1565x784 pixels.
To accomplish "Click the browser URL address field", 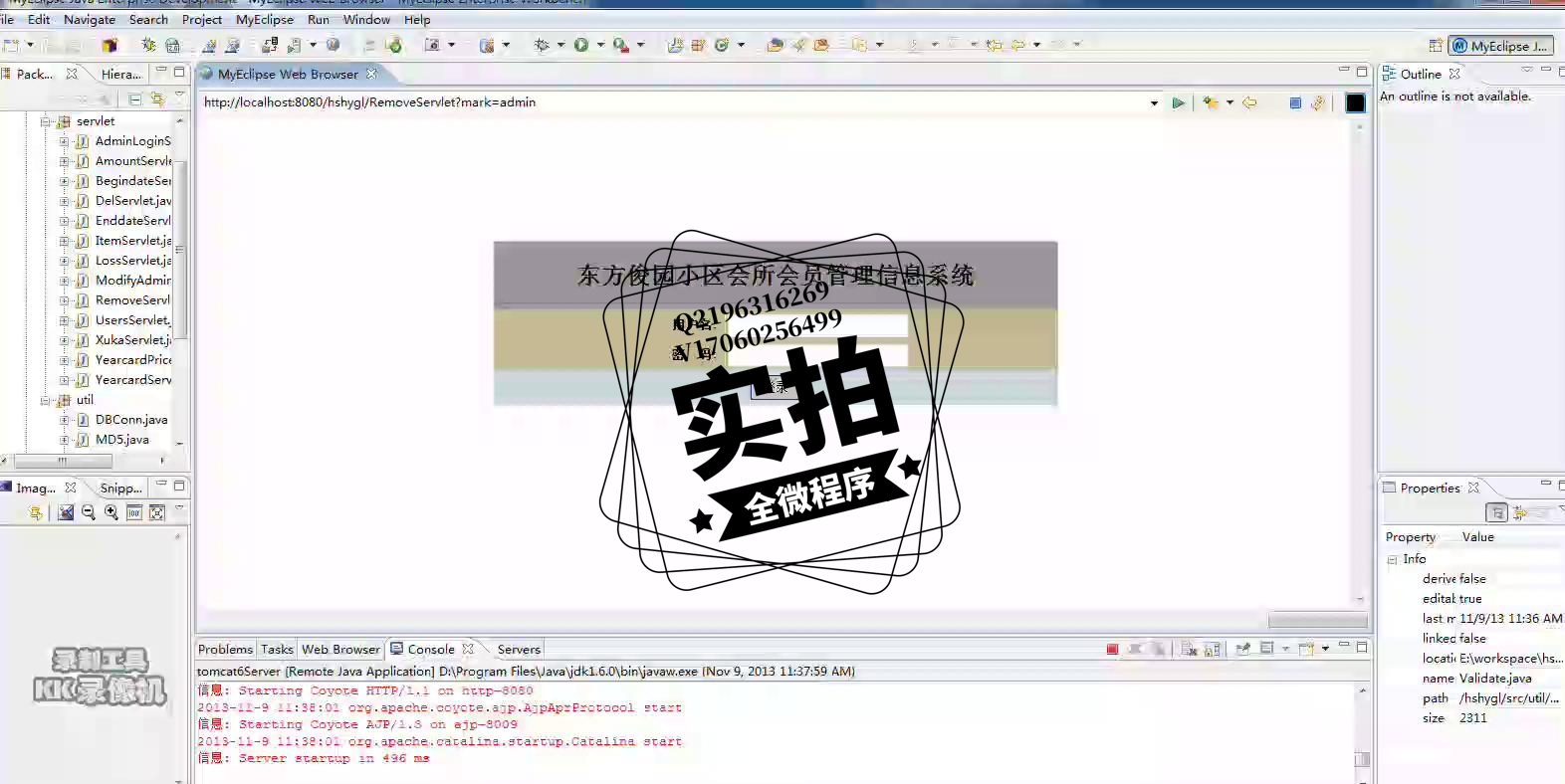I will point(672,102).
